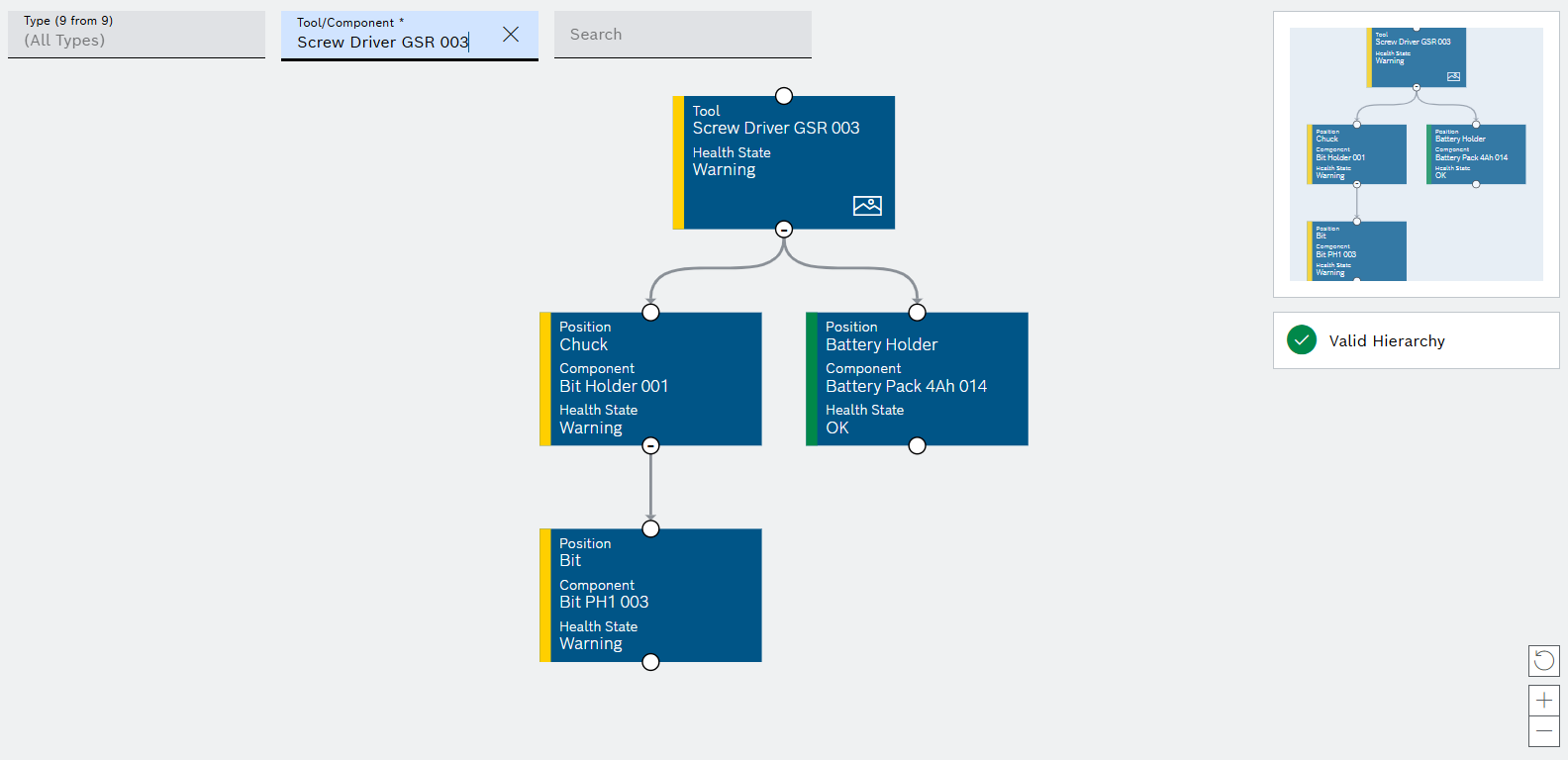The height and width of the screenshot is (760, 1568).
Task: Click top connector of Chuck node
Action: click(x=650, y=313)
